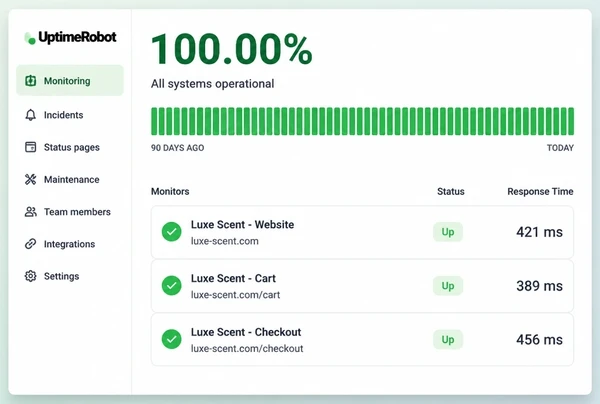Click the Incidents bell icon

coord(31,115)
